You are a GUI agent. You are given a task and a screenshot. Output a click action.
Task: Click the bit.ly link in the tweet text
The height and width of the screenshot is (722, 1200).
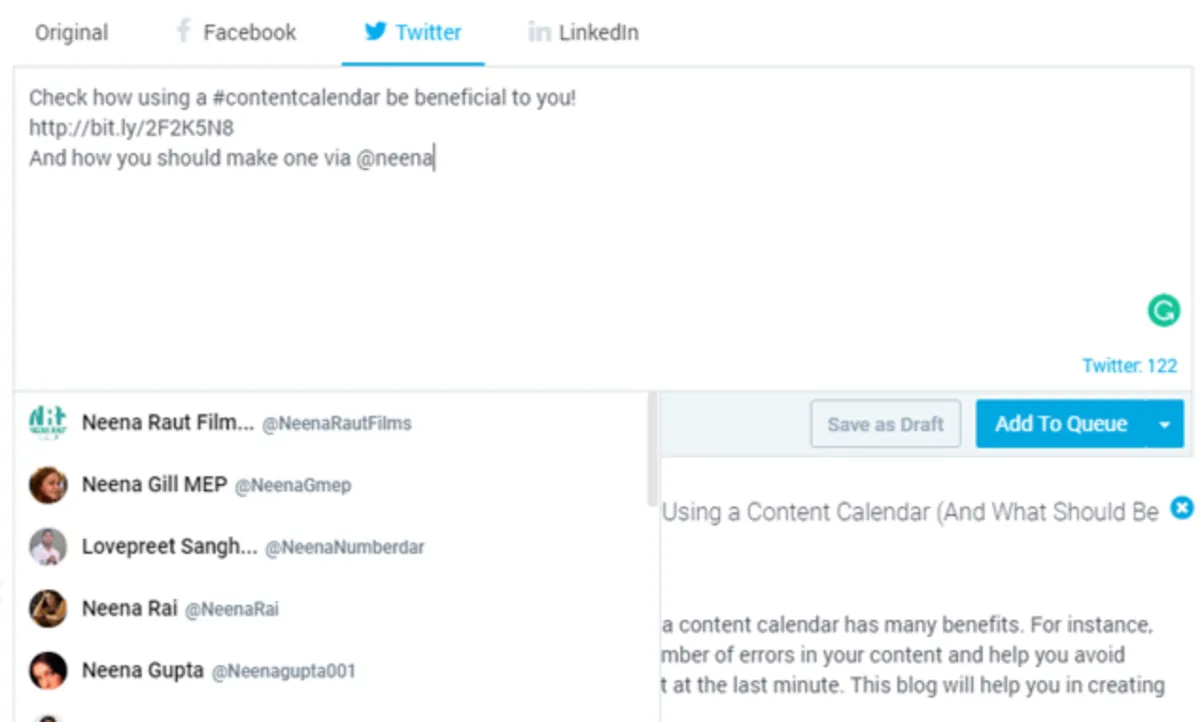(131, 128)
